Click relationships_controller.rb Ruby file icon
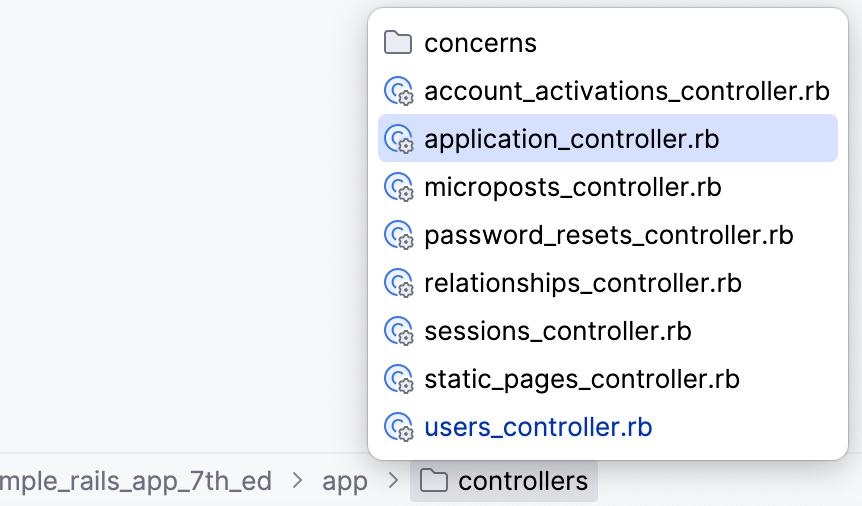 point(399,283)
